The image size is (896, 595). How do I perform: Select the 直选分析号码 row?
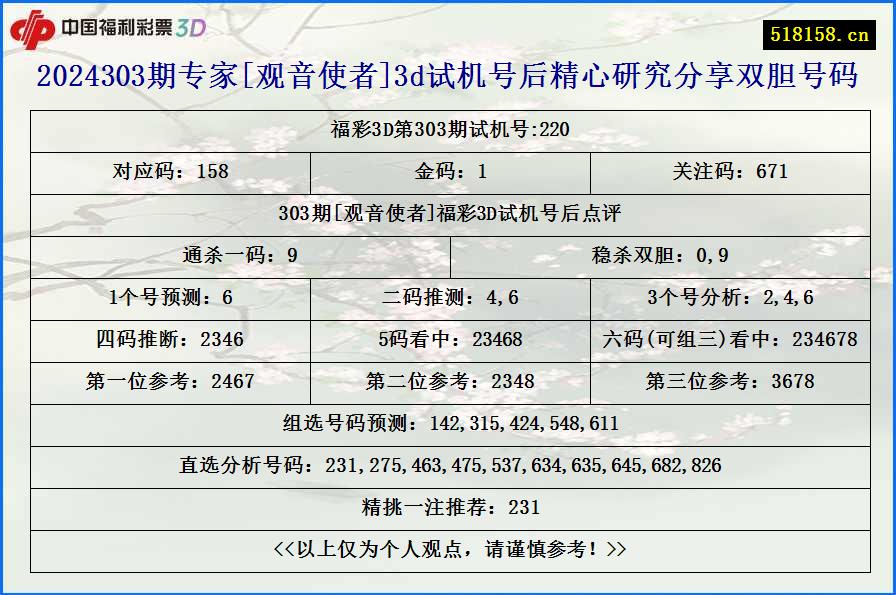tap(448, 464)
